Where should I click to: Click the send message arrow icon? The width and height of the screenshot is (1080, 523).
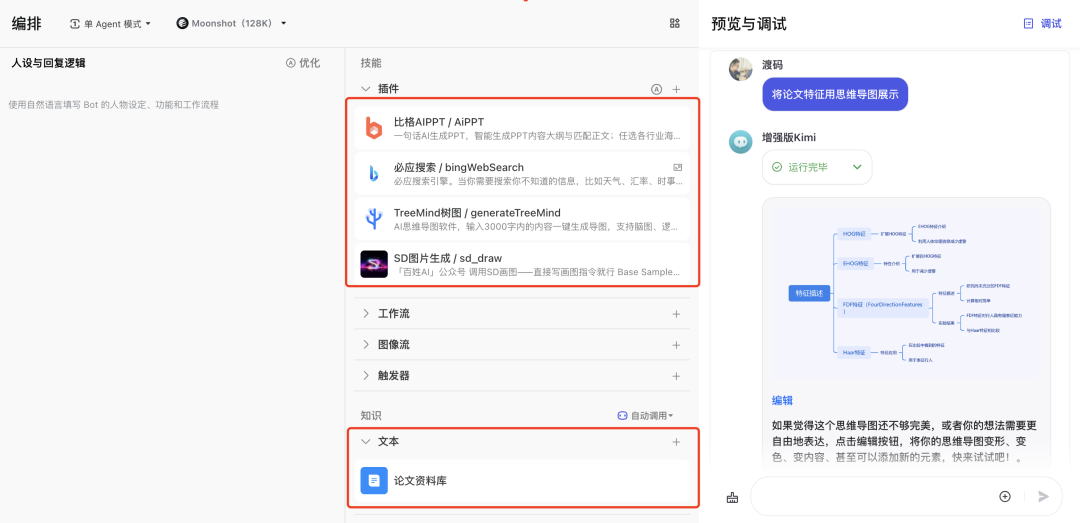[1044, 496]
